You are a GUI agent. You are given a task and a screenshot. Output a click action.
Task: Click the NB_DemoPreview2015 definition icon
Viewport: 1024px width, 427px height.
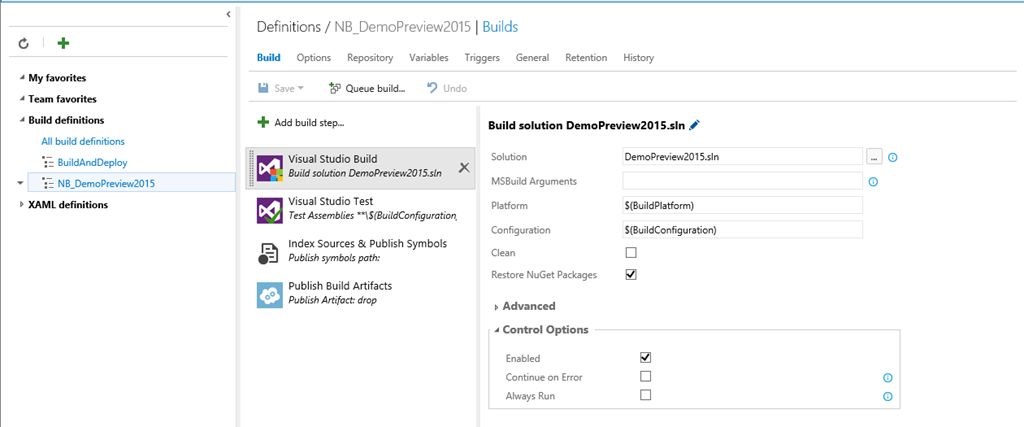[x=47, y=183]
